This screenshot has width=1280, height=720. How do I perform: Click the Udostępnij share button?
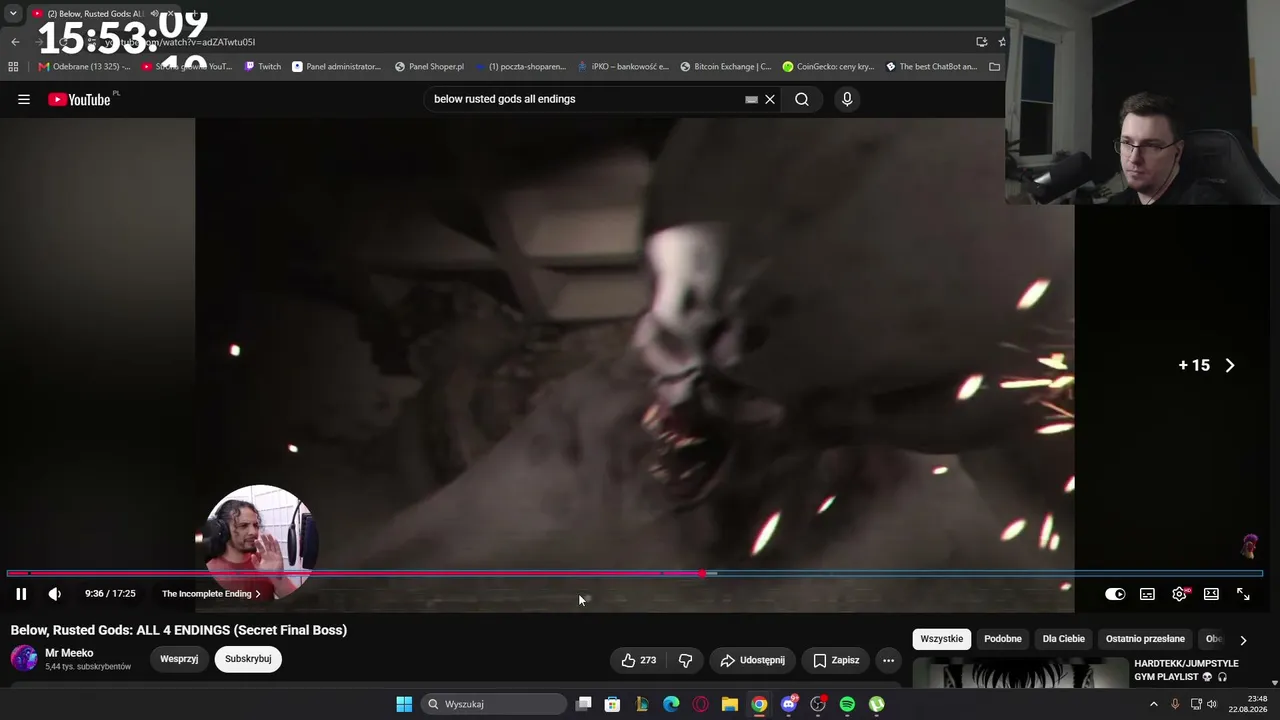point(752,660)
